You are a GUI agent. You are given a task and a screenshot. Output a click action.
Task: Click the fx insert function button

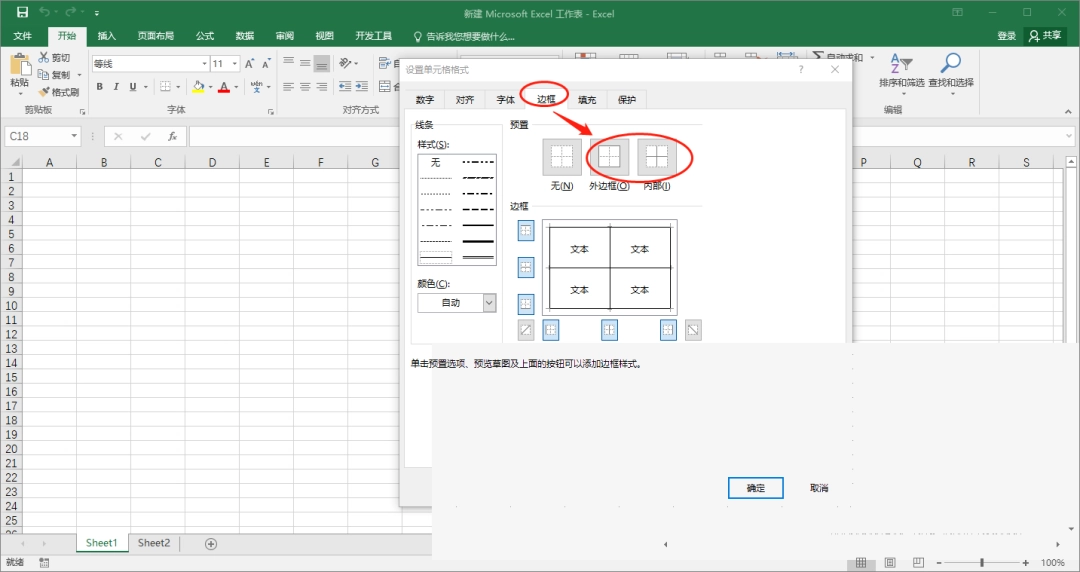[x=172, y=136]
